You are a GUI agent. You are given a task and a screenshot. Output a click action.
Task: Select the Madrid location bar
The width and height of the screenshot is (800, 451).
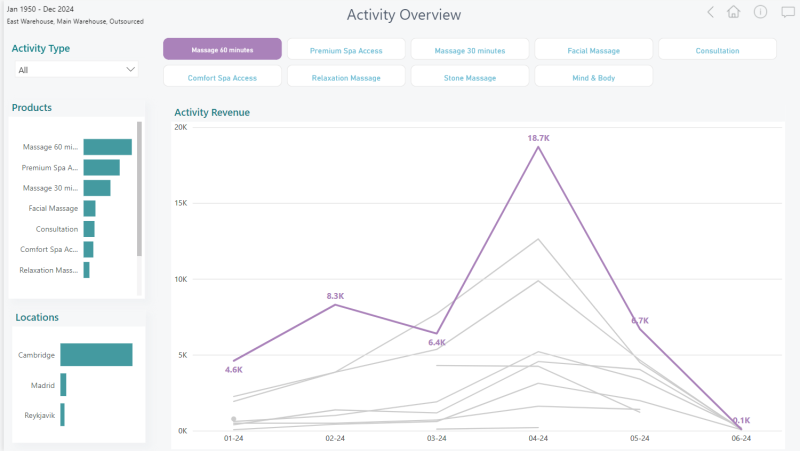pyautogui.click(x=63, y=385)
